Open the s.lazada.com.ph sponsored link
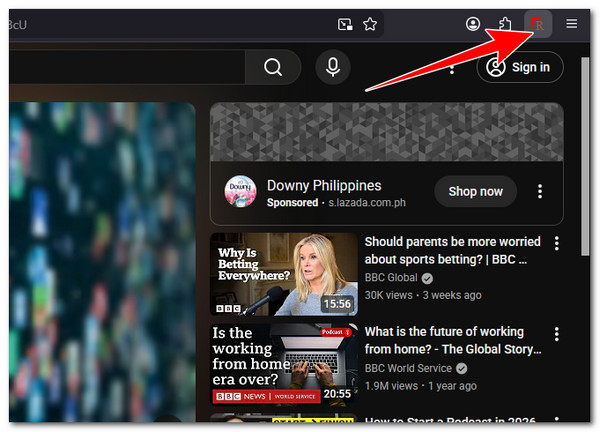This screenshot has height=432, width=600. [x=367, y=203]
